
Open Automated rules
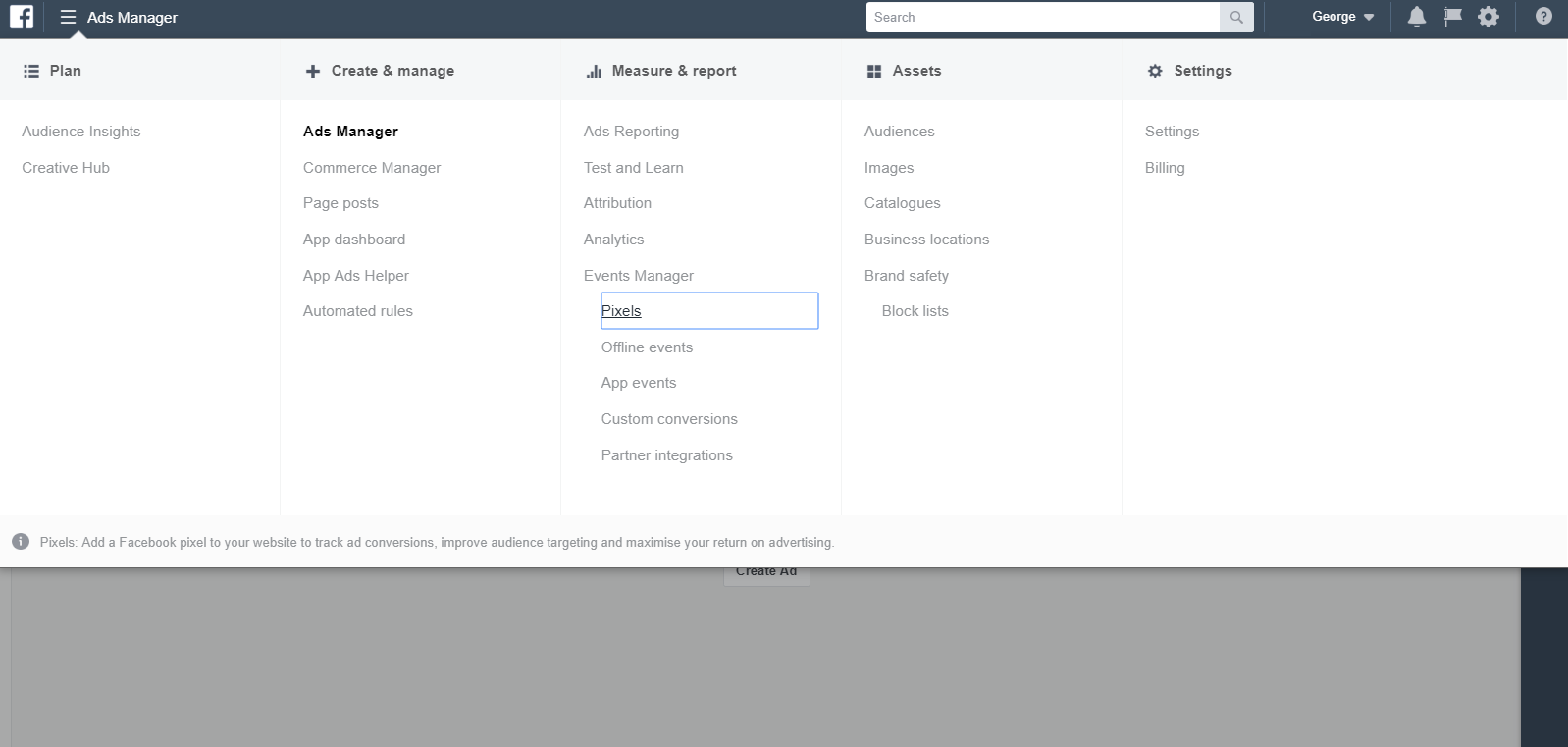[x=358, y=311]
